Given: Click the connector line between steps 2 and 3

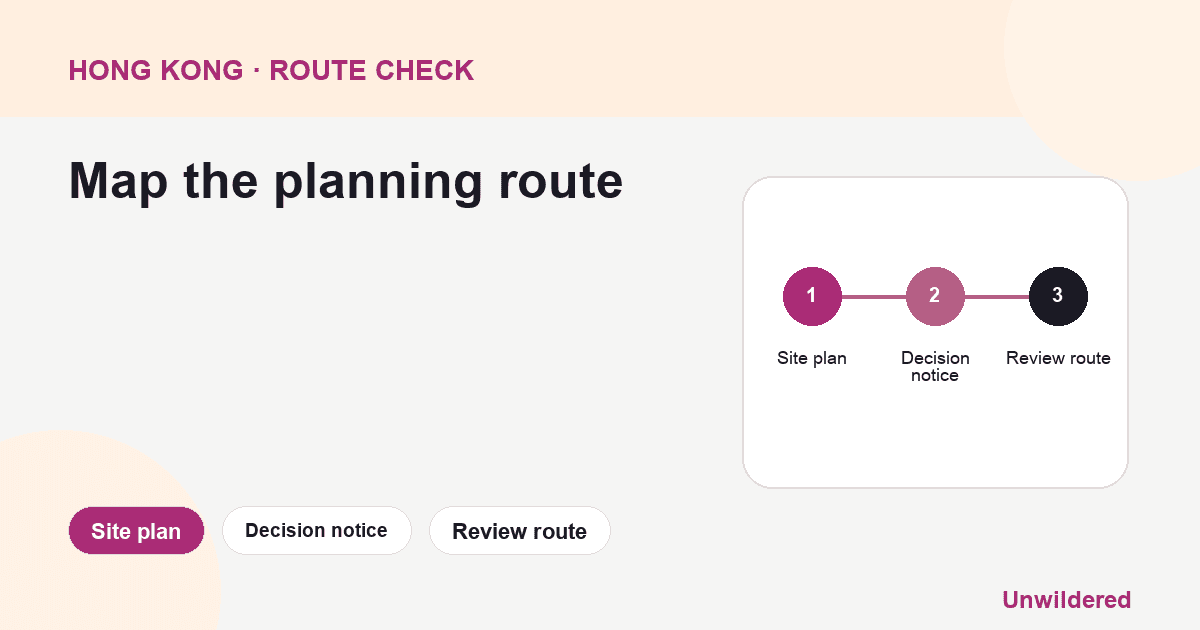Looking at the screenshot, I should (x=997, y=297).
